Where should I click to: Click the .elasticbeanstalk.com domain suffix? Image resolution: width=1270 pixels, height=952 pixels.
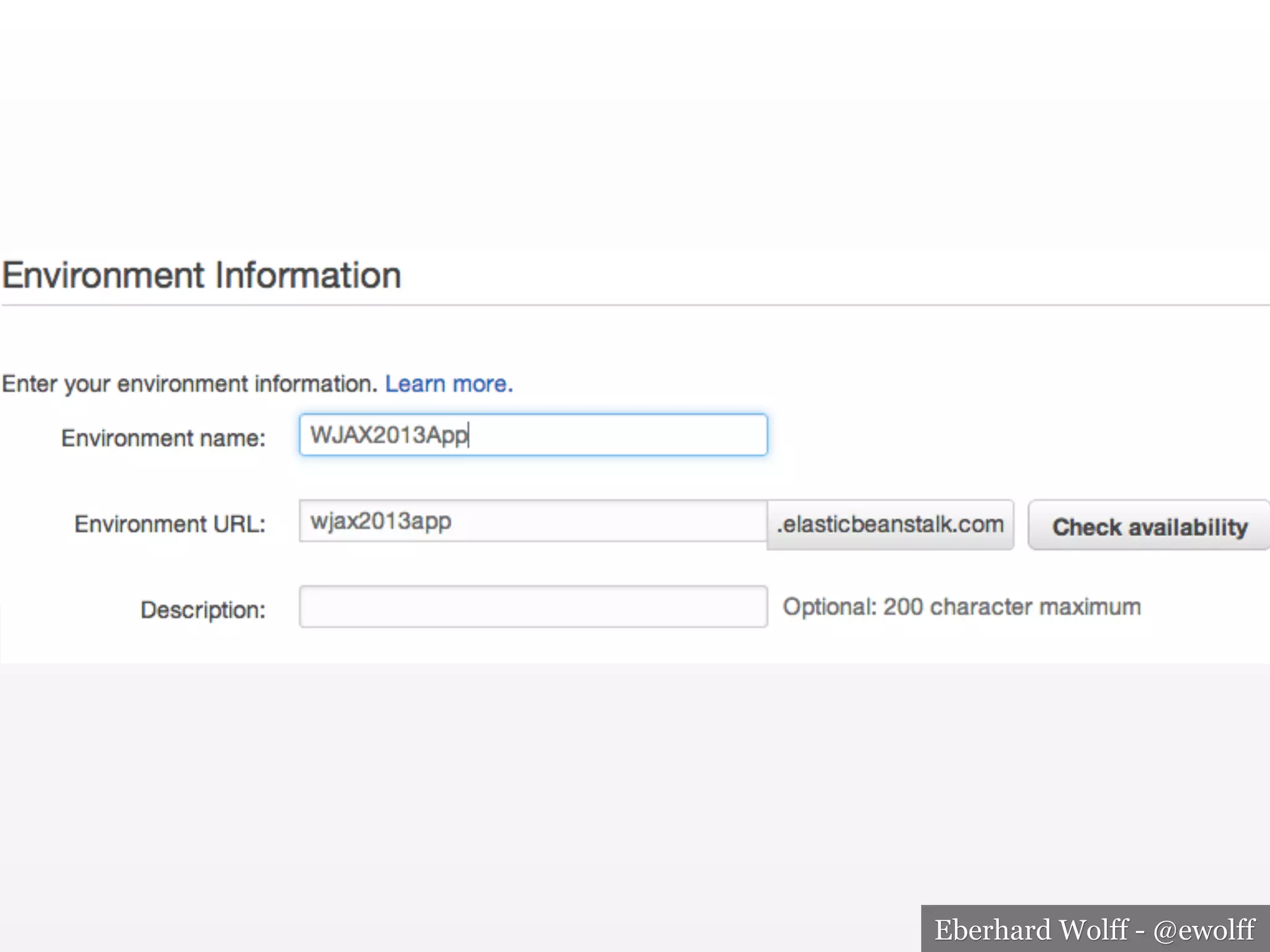pyautogui.click(x=890, y=524)
